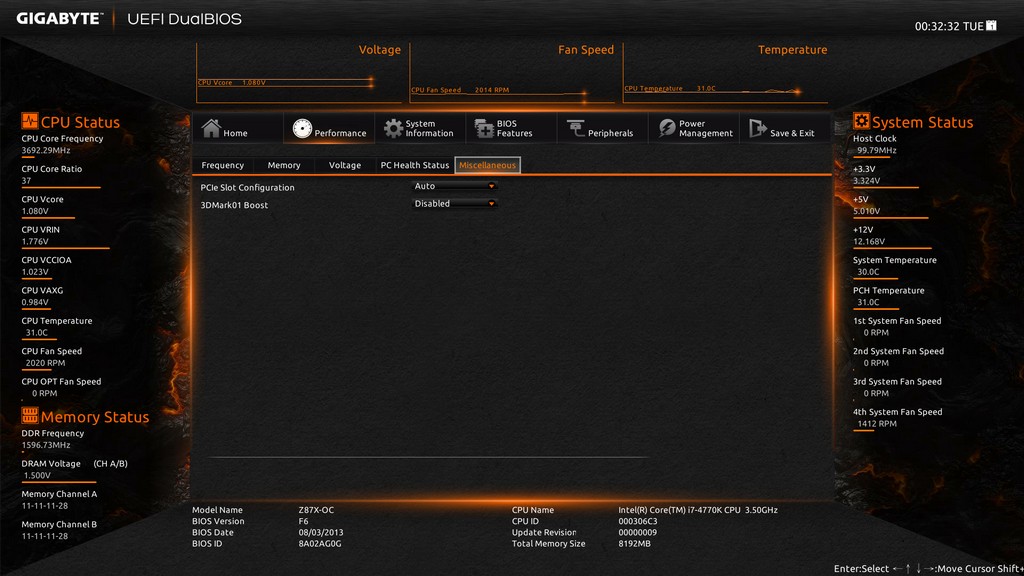Open the PCIe Slot Configuration Auto dropdown

455,186
